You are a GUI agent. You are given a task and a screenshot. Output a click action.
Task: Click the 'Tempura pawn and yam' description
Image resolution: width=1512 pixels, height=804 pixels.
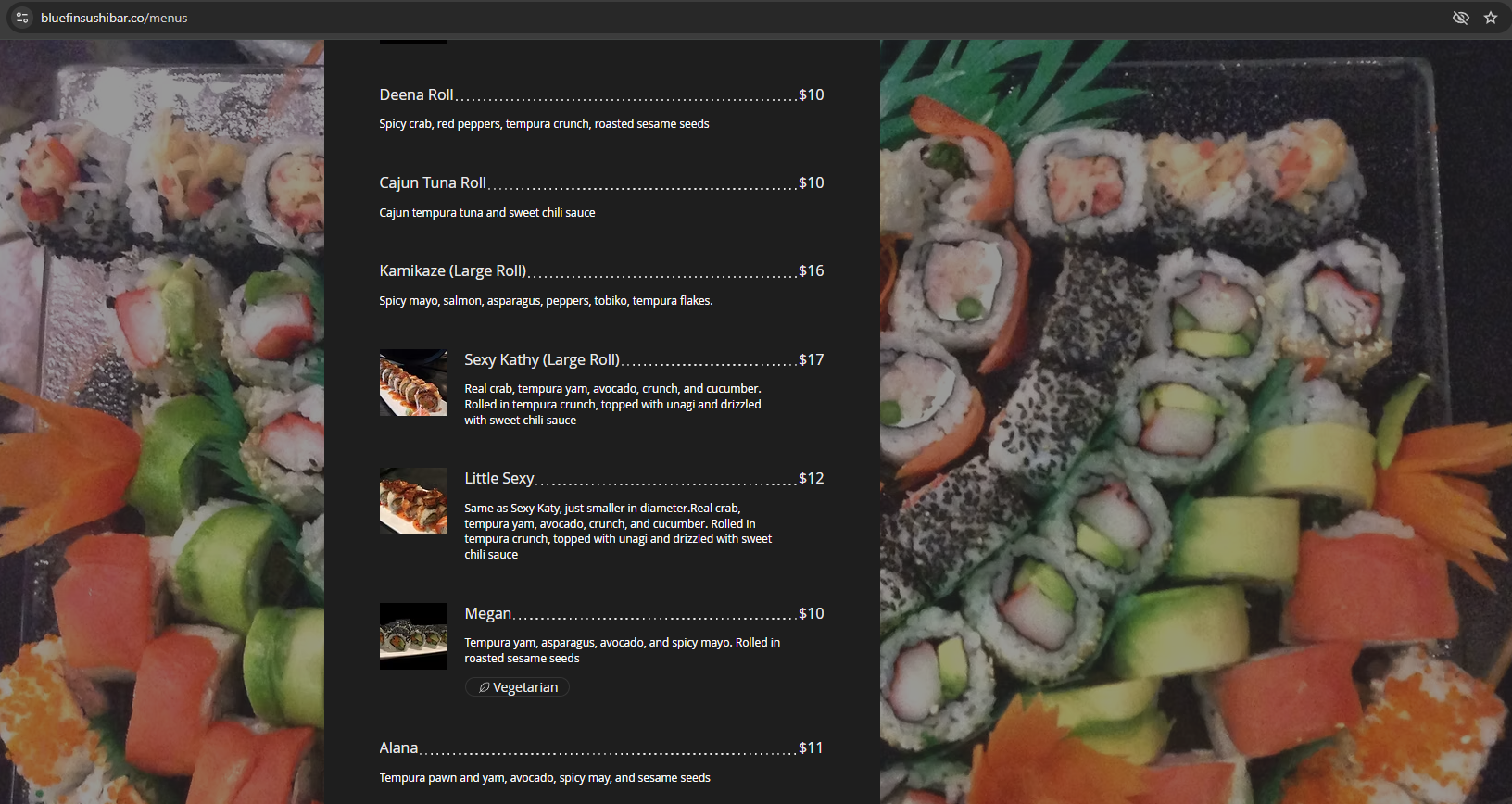click(545, 777)
